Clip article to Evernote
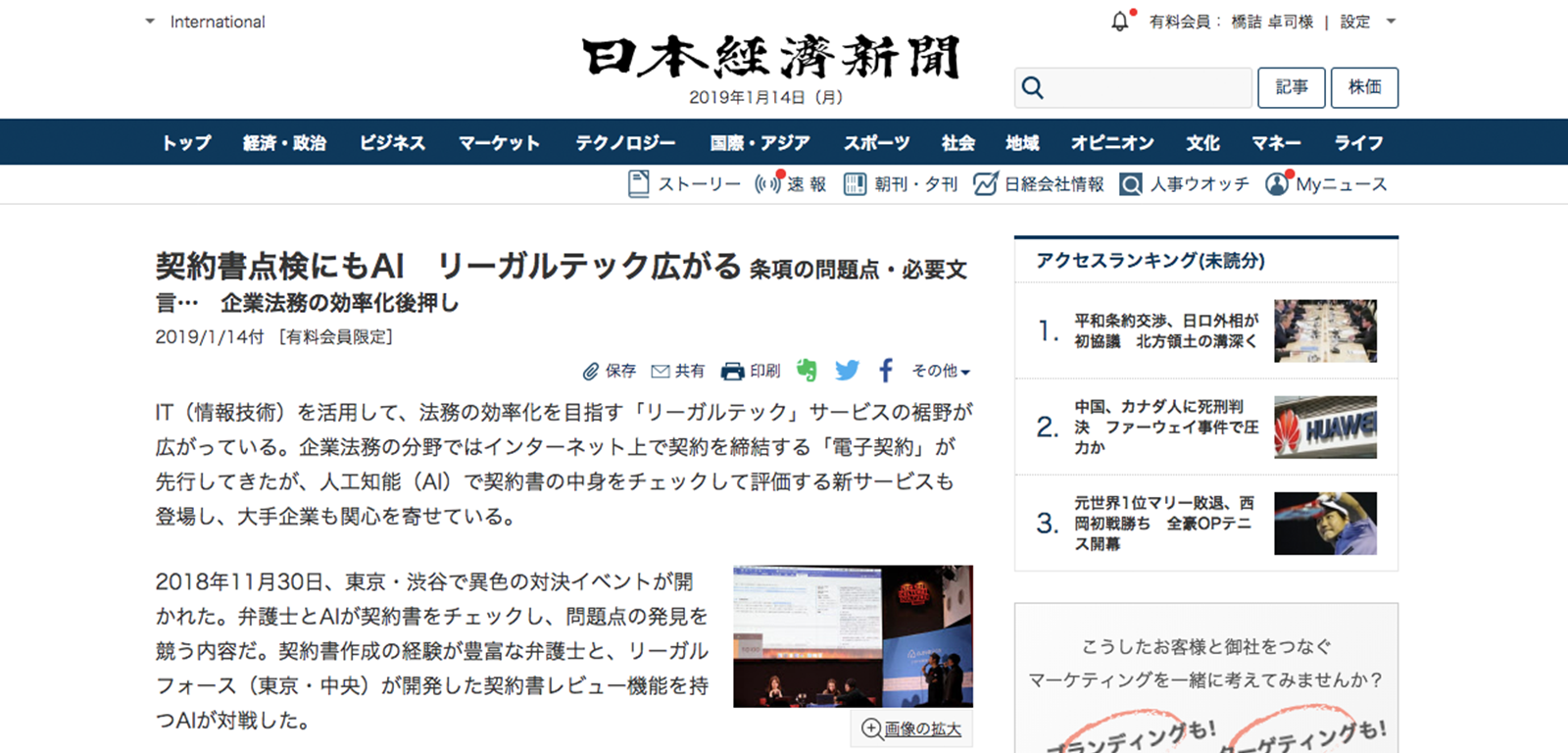 pos(807,371)
